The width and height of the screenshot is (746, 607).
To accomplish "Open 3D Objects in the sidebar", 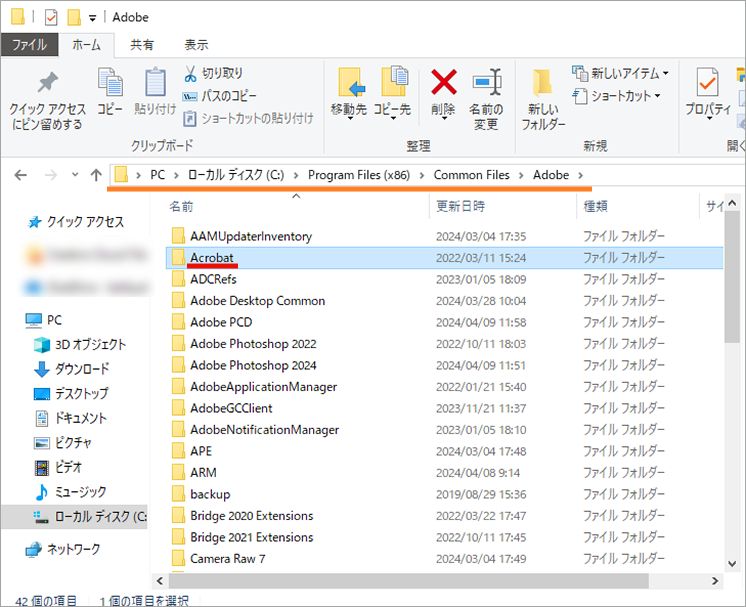I will 80,344.
